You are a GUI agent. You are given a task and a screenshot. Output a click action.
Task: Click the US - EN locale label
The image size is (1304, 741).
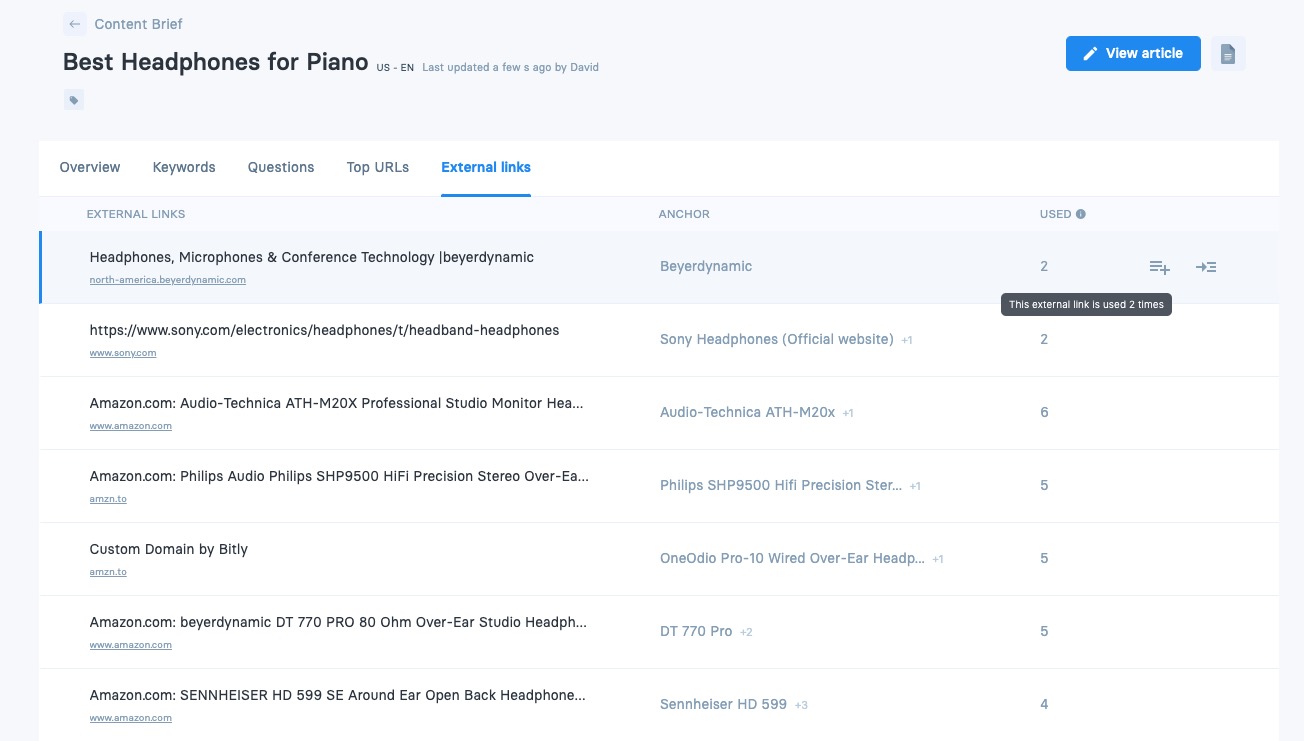click(395, 68)
